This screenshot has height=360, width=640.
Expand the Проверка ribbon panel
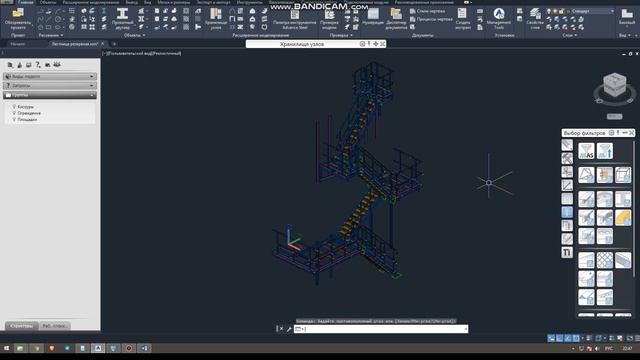[341, 36]
